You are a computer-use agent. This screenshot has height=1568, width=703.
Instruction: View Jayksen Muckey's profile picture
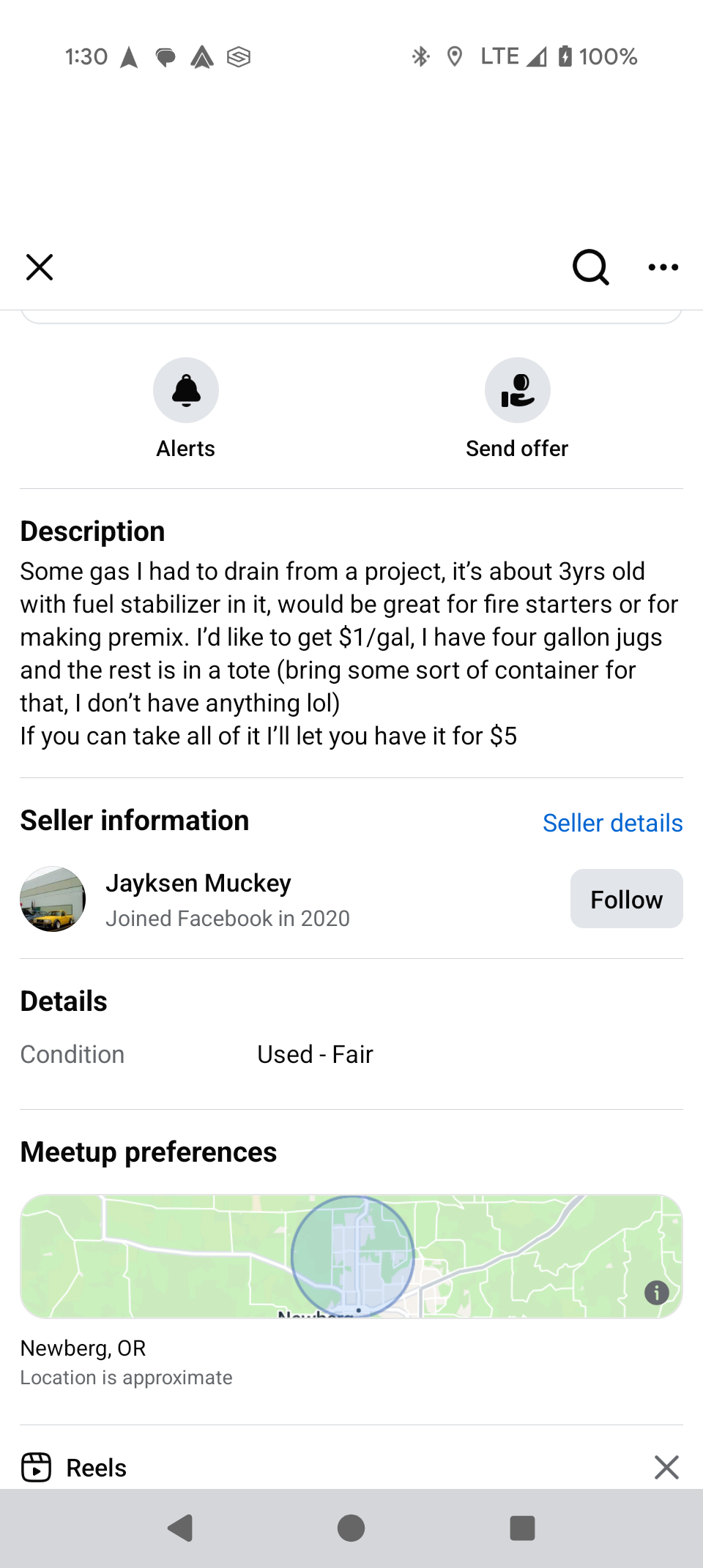point(53,899)
